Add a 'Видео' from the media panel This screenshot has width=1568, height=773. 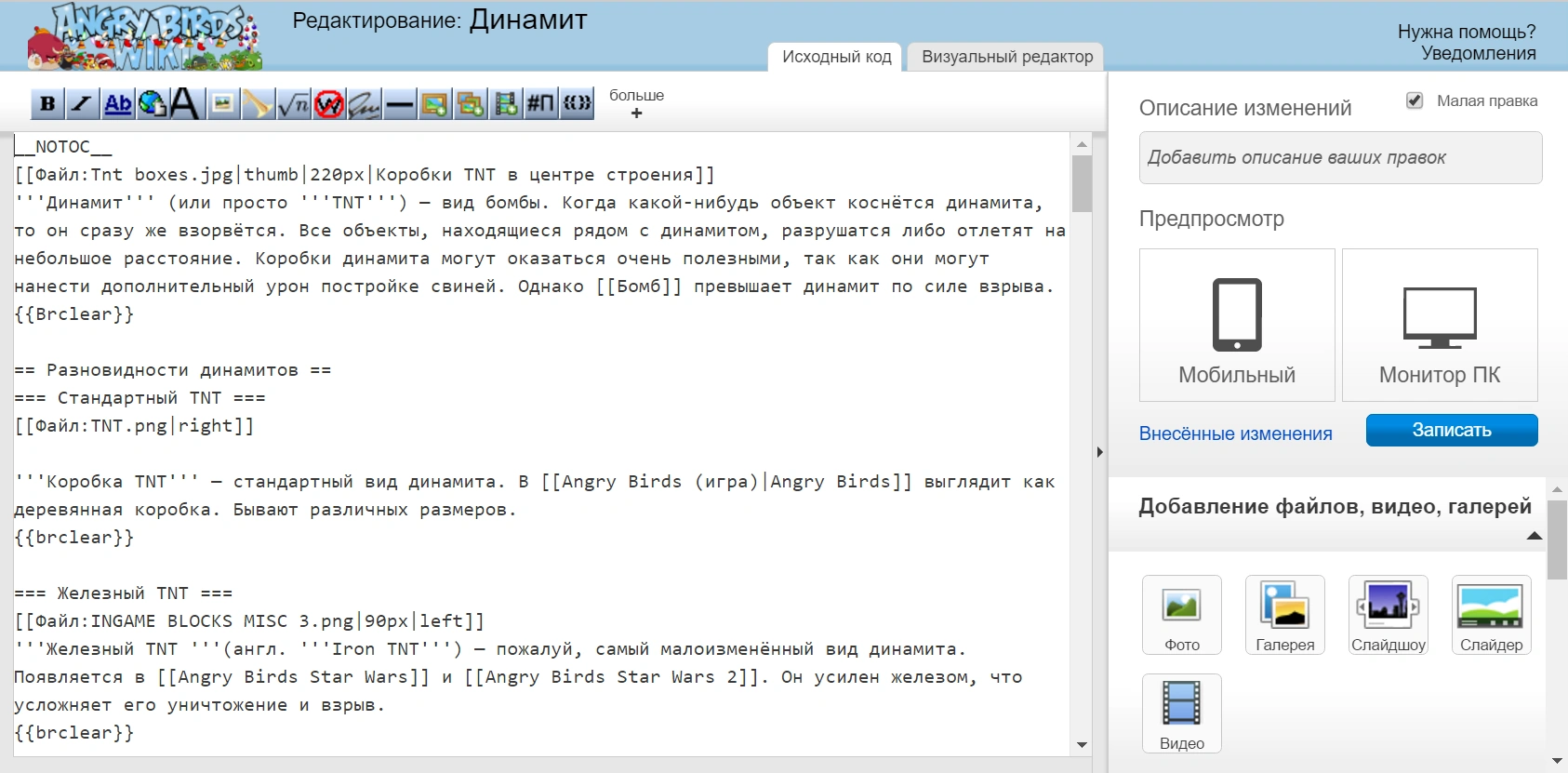1182,713
